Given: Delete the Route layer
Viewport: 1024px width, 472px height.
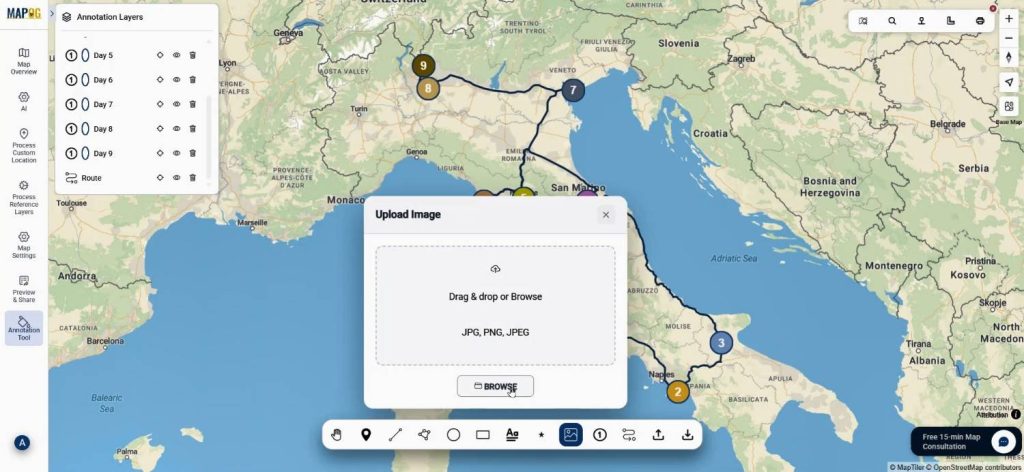Looking at the screenshot, I should tap(193, 178).
